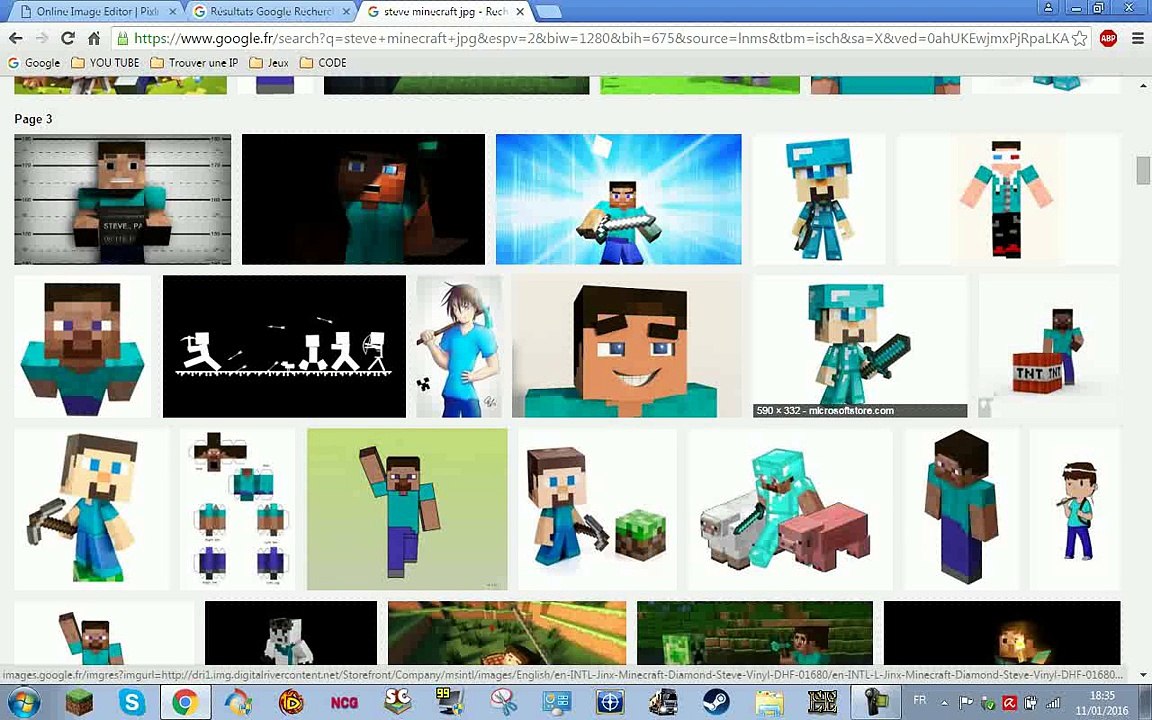
Task: Open Steve papercraft template image
Action: [237, 509]
